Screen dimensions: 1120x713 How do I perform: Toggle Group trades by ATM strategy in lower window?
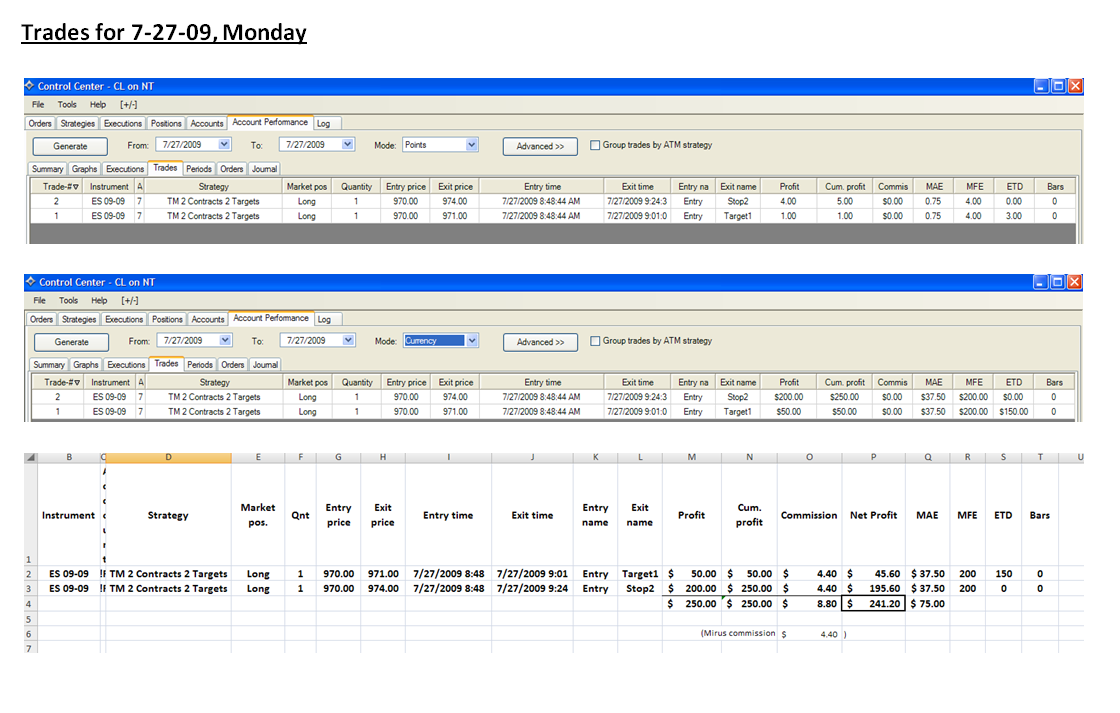pyautogui.click(x=595, y=341)
